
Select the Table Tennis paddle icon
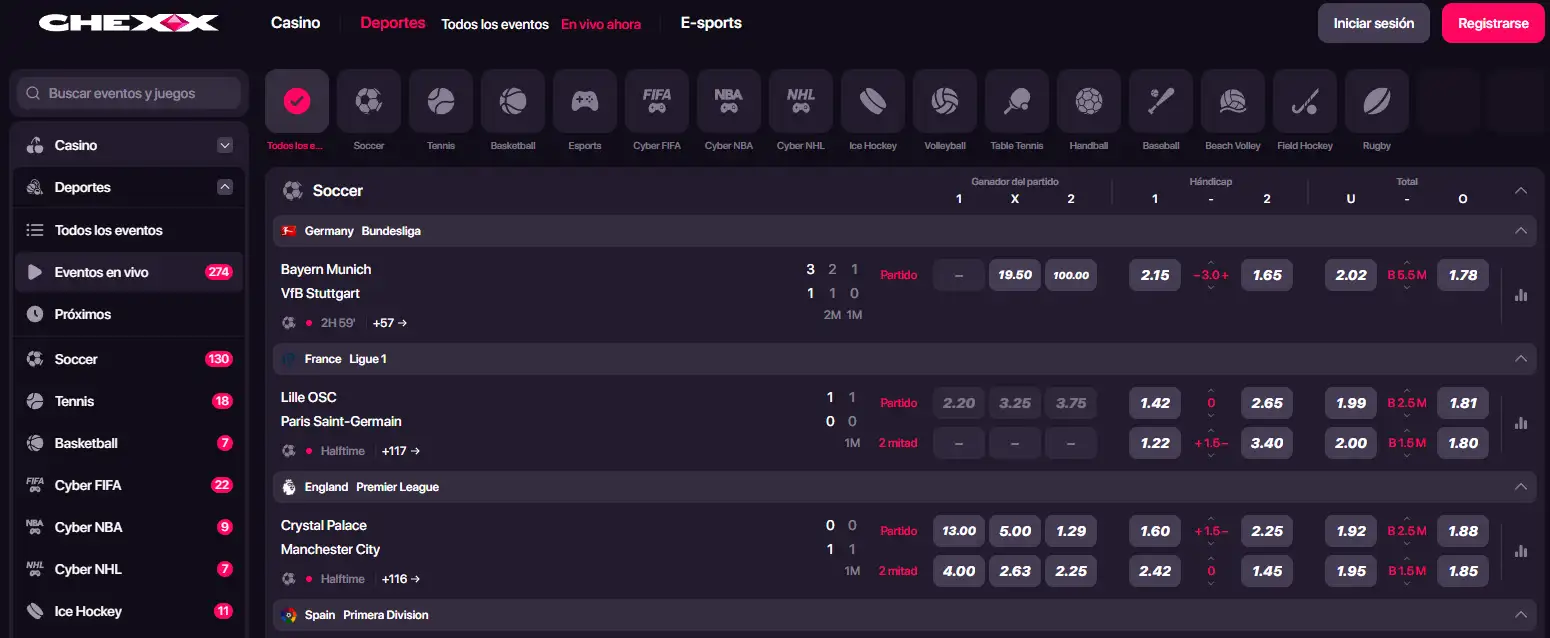pyautogui.click(x=1016, y=101)
